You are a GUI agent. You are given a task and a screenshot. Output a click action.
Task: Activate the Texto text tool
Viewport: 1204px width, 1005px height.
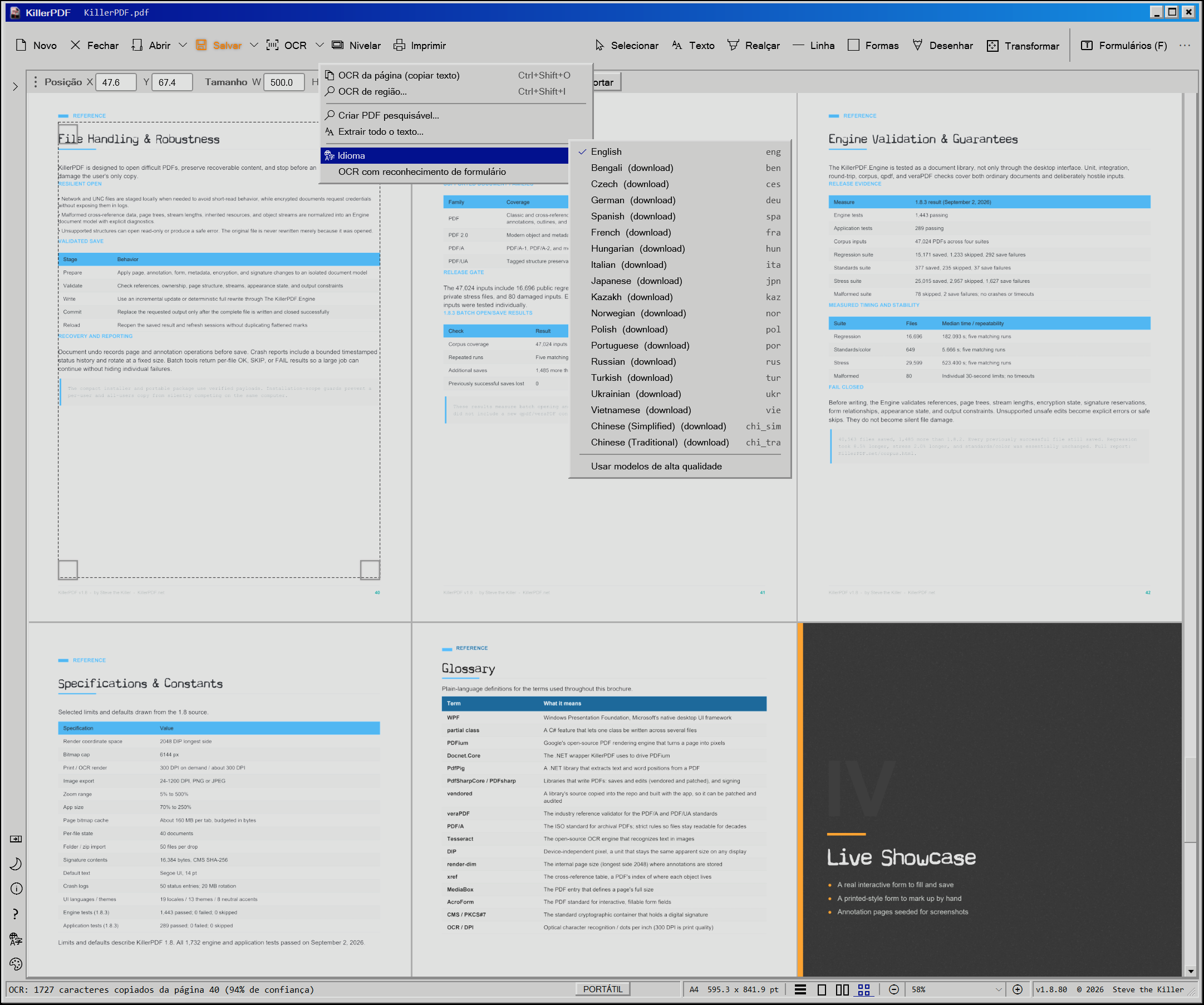tap(693, 45)
